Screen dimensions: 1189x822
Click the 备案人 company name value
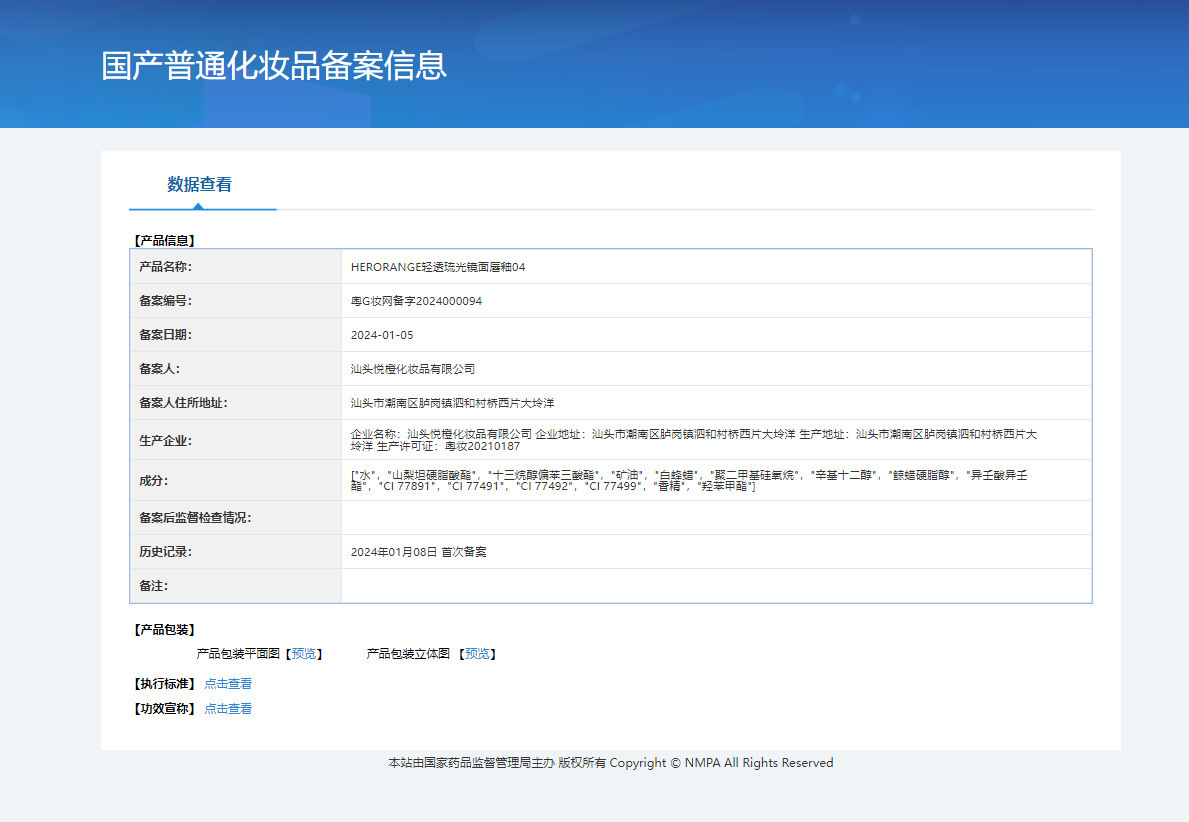pos(413,369)
